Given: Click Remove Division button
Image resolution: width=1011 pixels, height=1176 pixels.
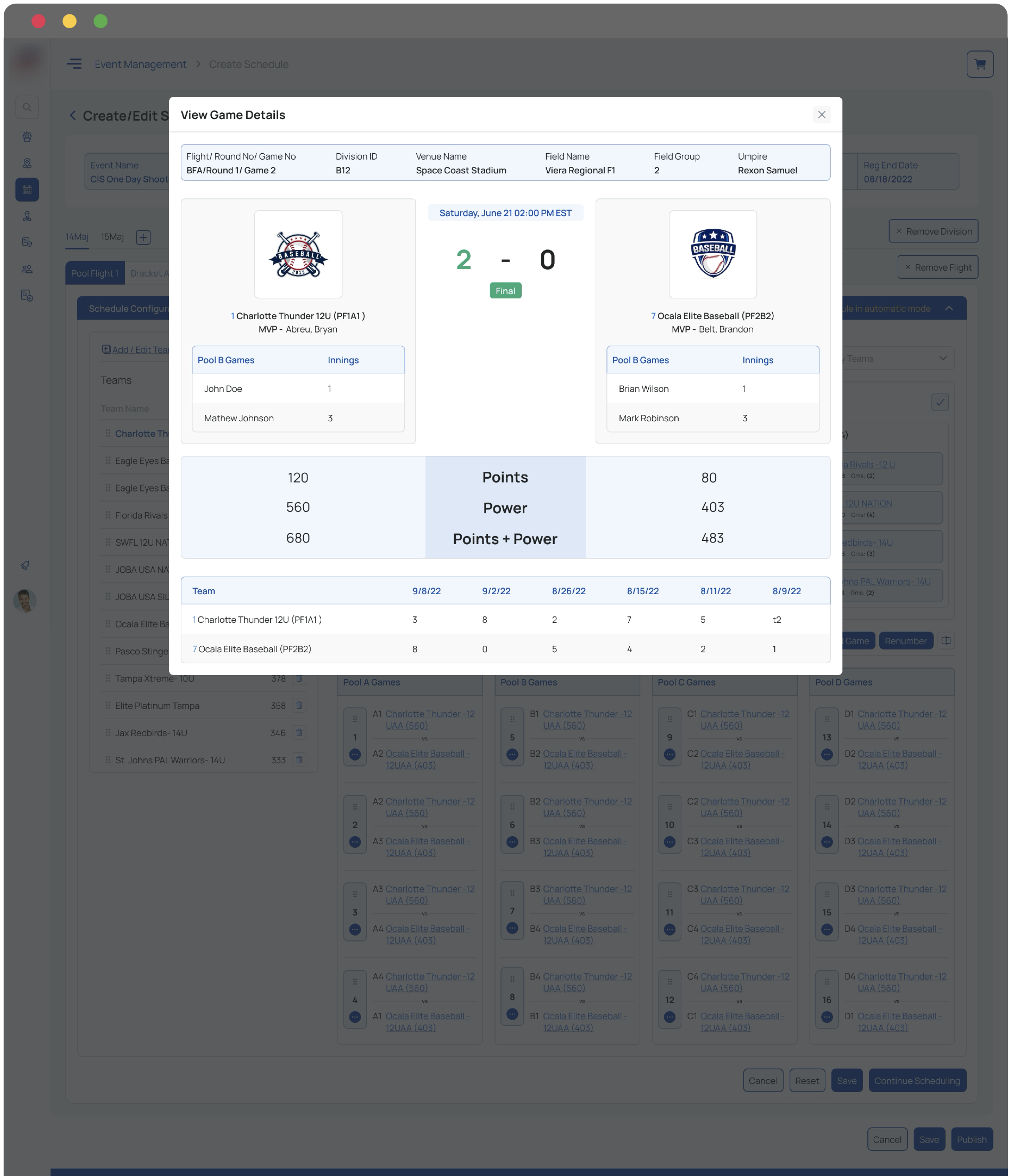Looking at the screenshot, I should tap(933, 231).
